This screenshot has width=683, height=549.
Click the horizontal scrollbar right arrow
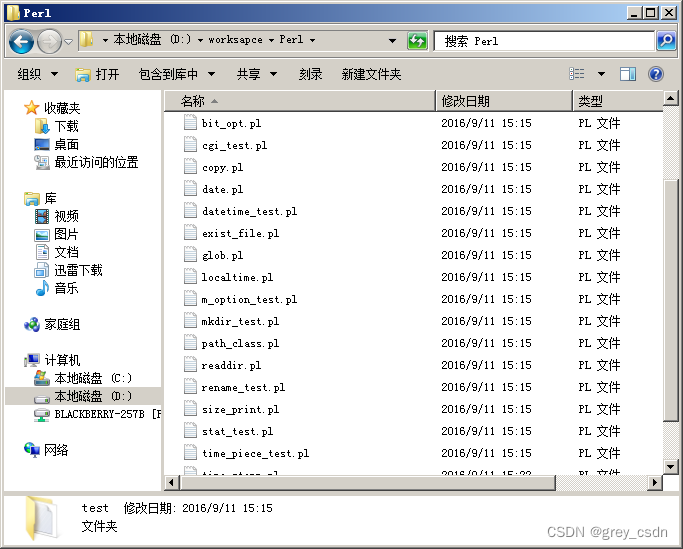coord(654,482)
